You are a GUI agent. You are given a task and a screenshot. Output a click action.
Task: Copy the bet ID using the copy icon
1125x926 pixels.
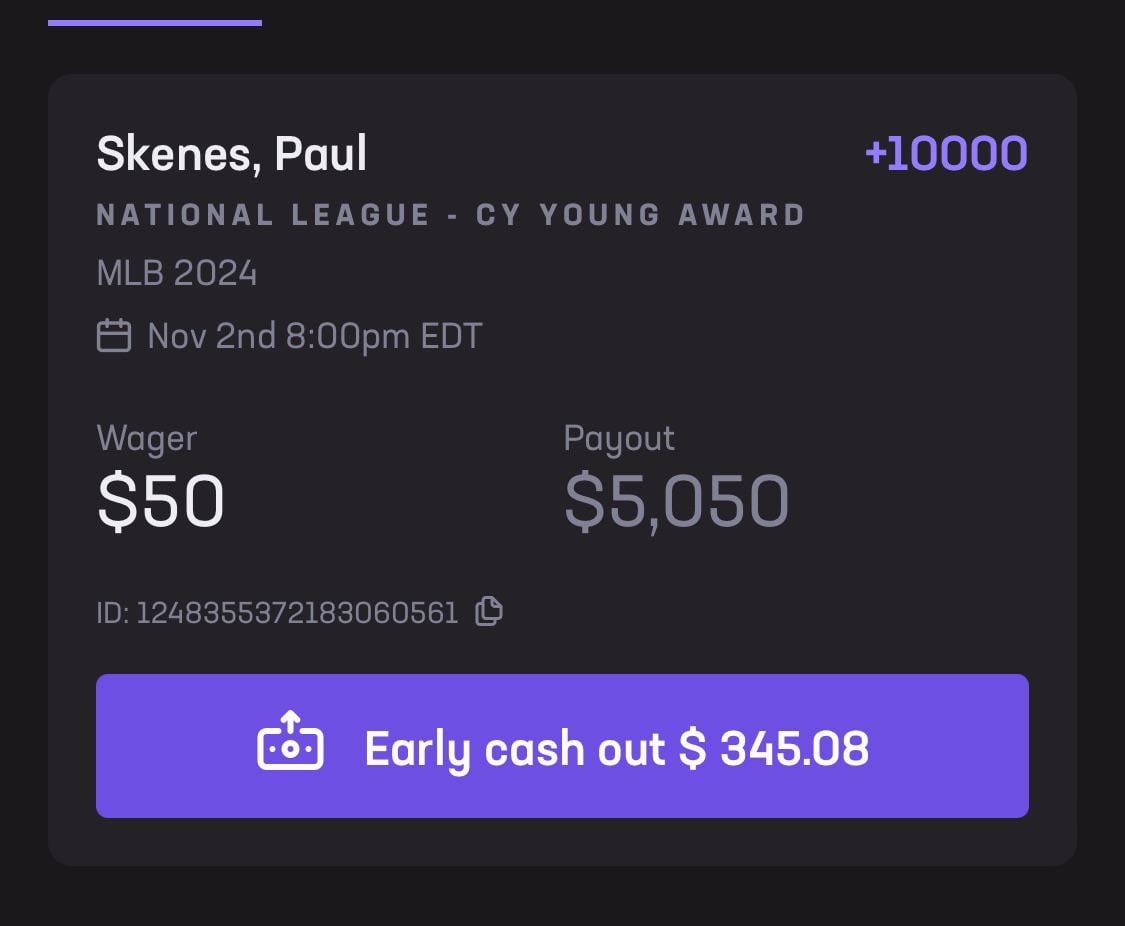[488, 611]
